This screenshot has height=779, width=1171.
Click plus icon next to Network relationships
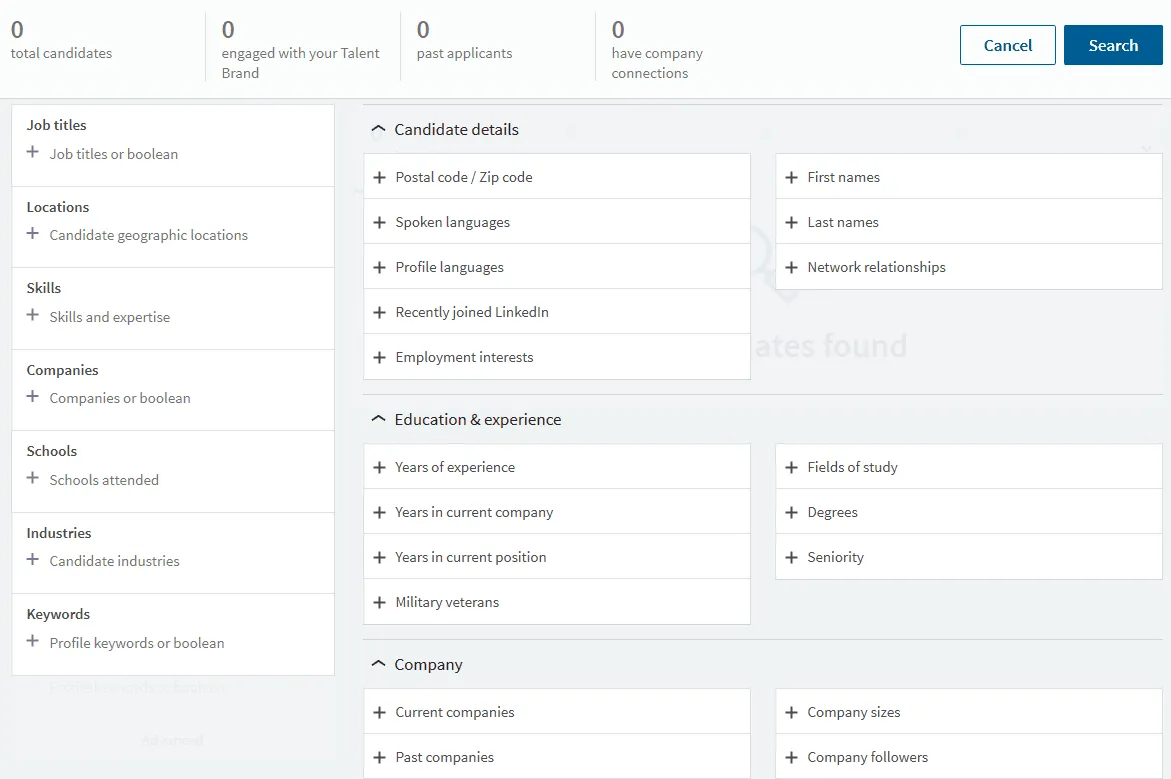tap(791, 268)
